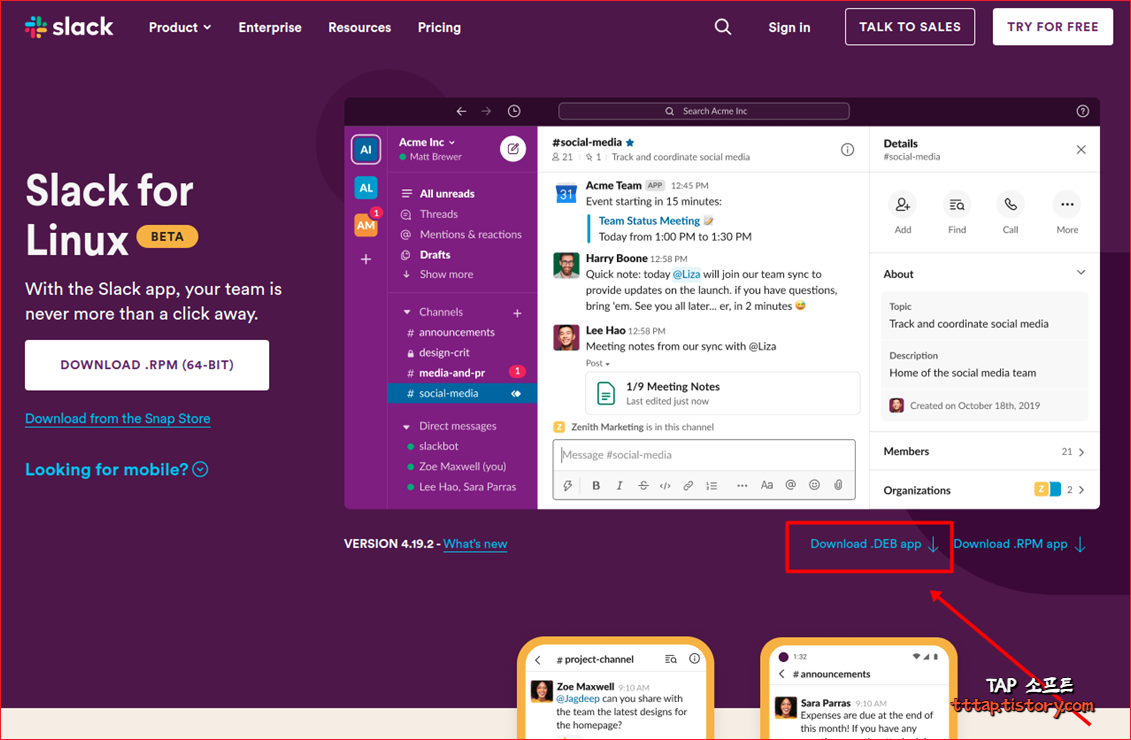Open the 1/9 Meeting Notes attachment
This screenshot has width=1131, height=740.
pos(723,393)
